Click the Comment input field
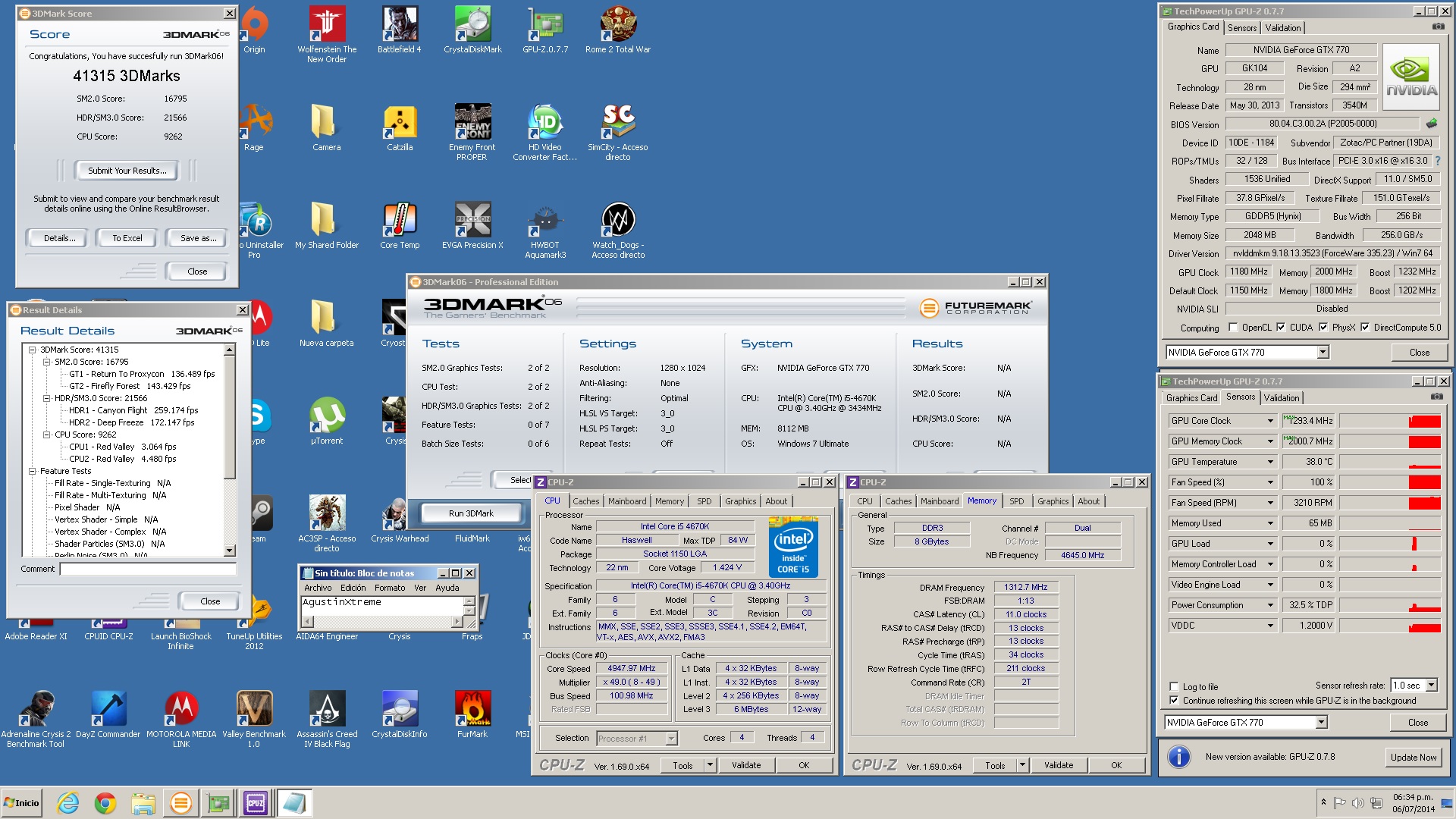This screenshot has height=819, width=1456. tap(148, 569)
